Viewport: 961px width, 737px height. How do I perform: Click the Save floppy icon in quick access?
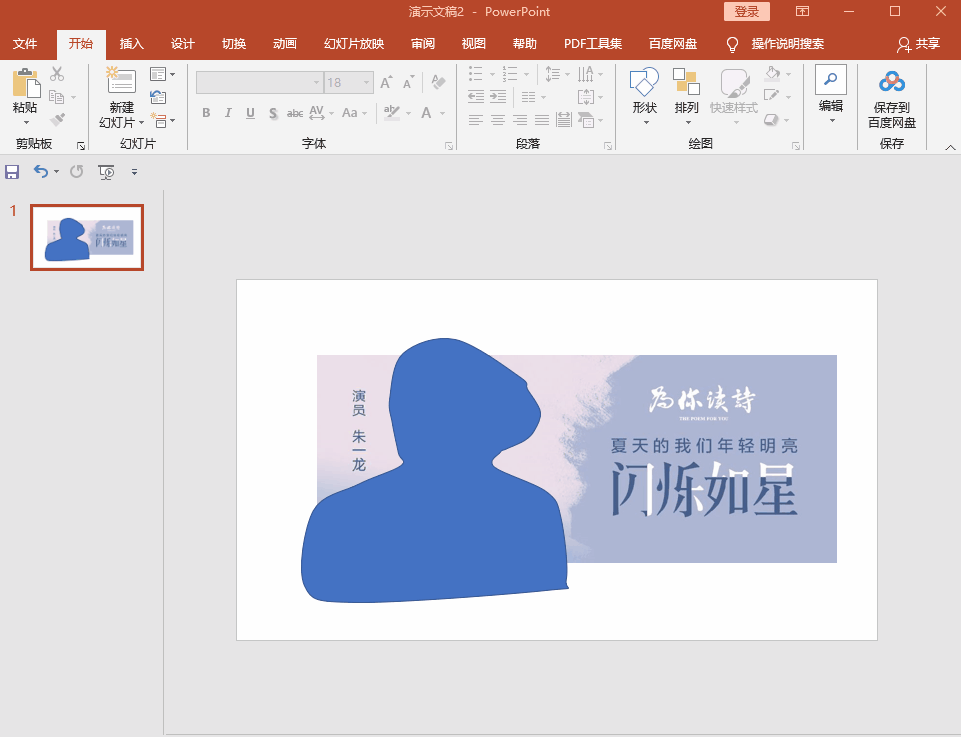(12, 172)
